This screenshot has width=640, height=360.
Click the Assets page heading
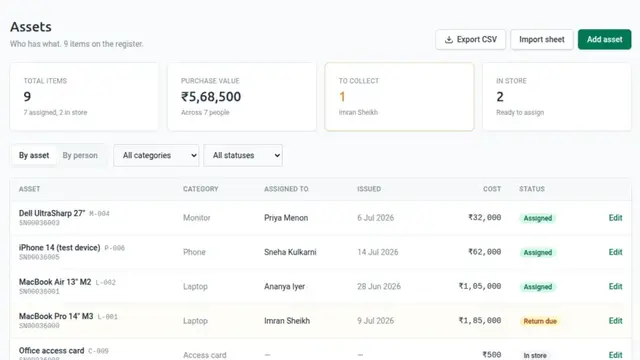click(x=31, y=27)
